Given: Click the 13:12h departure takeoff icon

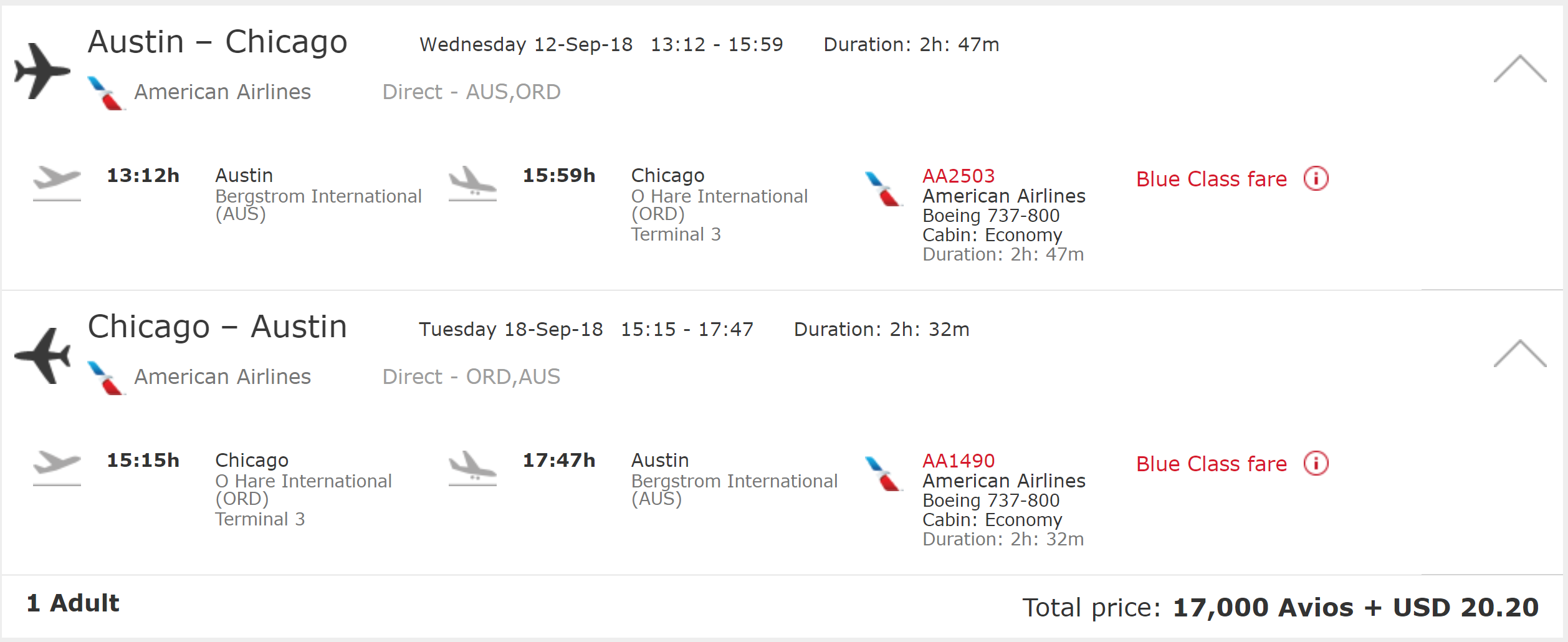Looking at the screenshot, I should pyautogui.click(x=57, y=183).
